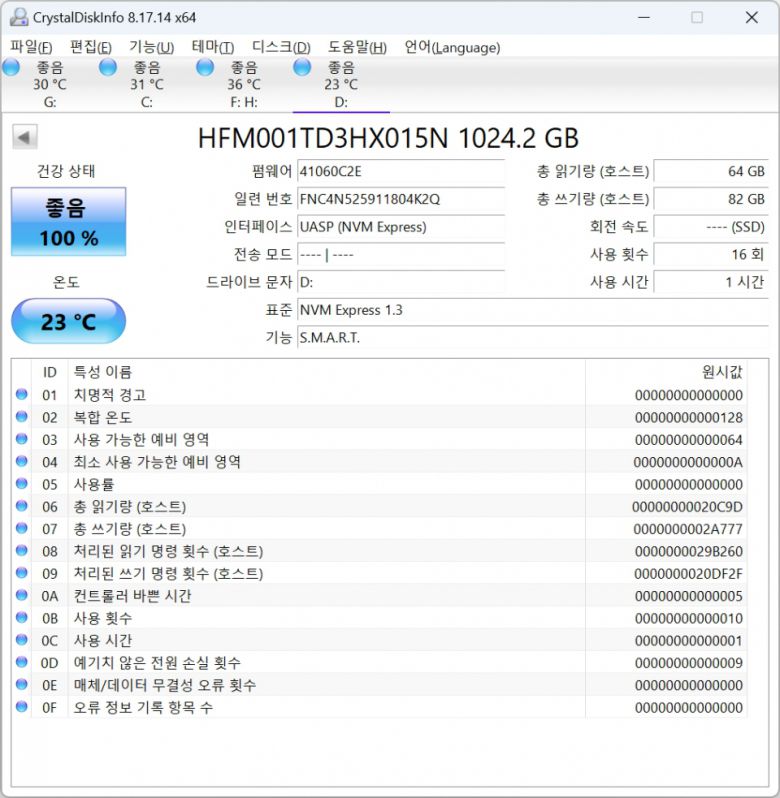Click status dot for 04 최소 사용 가능한 예비 영역

21,462
